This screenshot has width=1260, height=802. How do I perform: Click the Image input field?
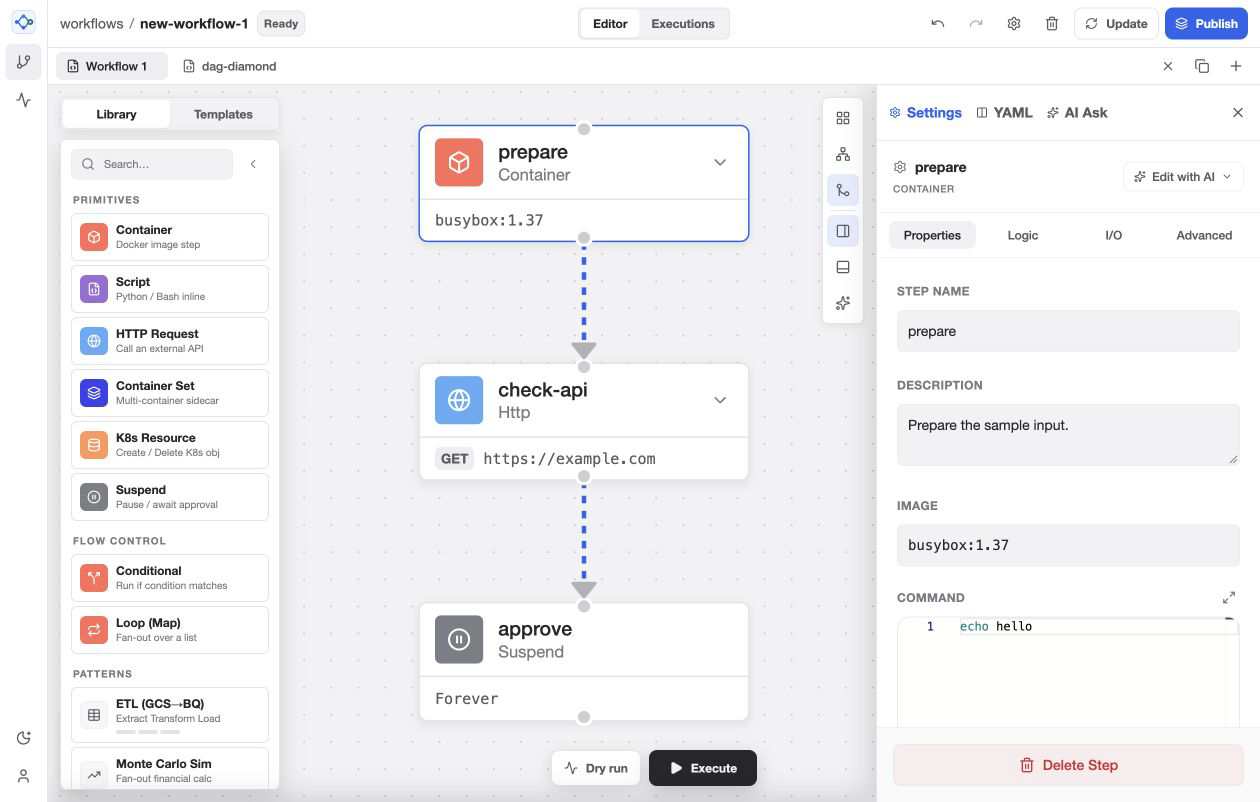point(1068,545)
